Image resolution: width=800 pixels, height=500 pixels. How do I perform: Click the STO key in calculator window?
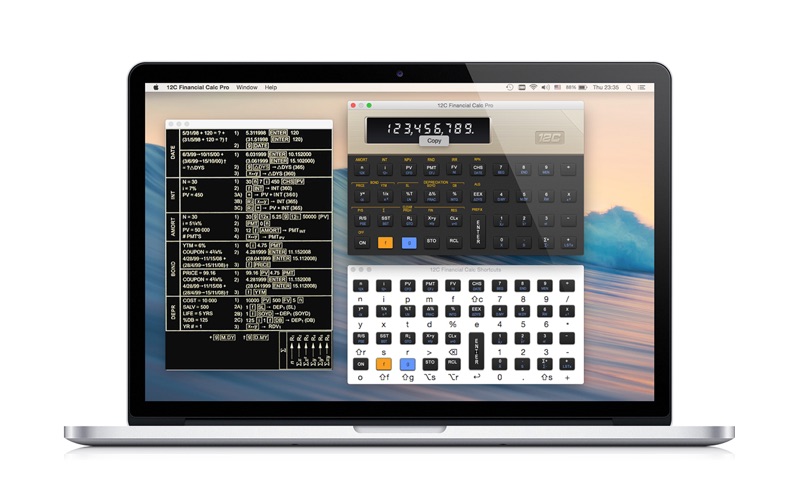coord(431,242)
